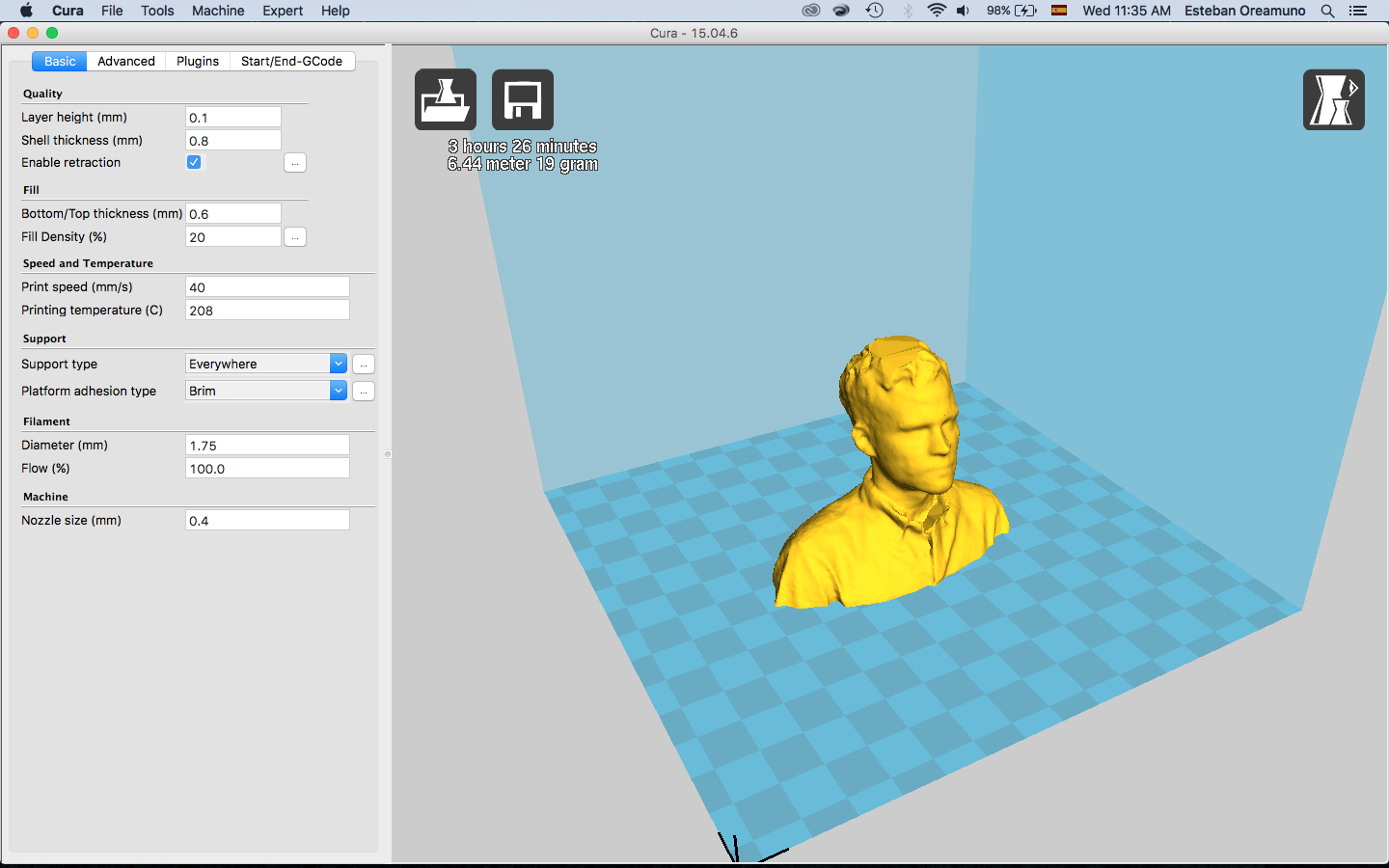Click the cloud sync menu bar icon
The width and height of the screenshot is (1389, 868).
pyautogui.click(x=842, y=11)
